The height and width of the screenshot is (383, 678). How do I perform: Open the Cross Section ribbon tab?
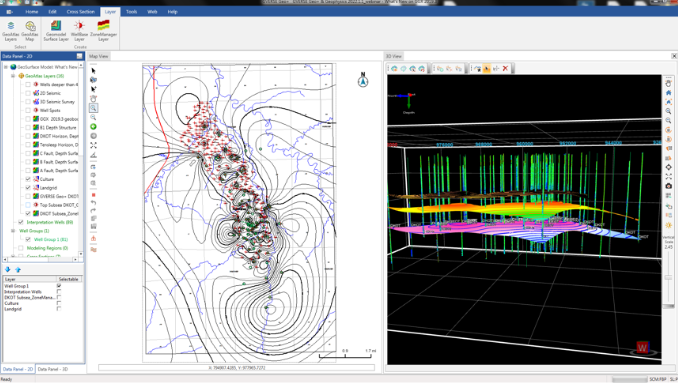point(80,12)
